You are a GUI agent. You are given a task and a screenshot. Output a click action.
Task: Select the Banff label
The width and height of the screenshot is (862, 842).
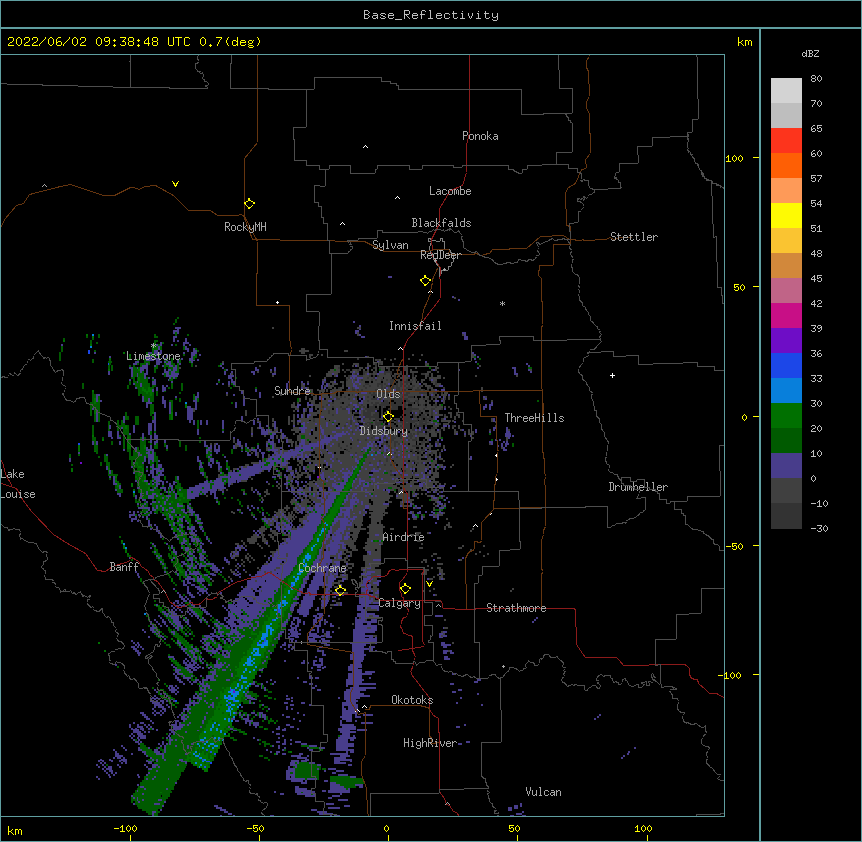(x=124, y=567)
